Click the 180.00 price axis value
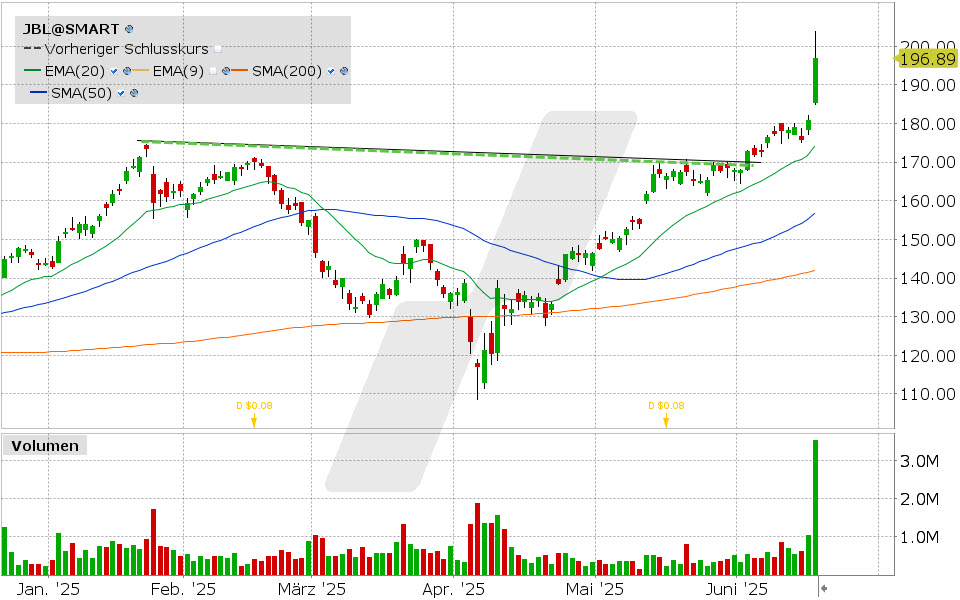The height and width of the screenshot is (600, 960). pos(928,124)
